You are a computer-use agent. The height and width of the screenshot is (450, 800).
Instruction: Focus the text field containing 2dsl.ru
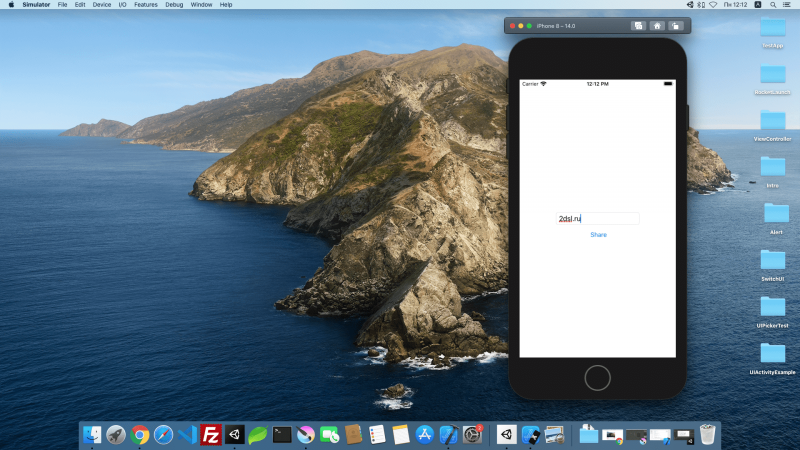597,218
